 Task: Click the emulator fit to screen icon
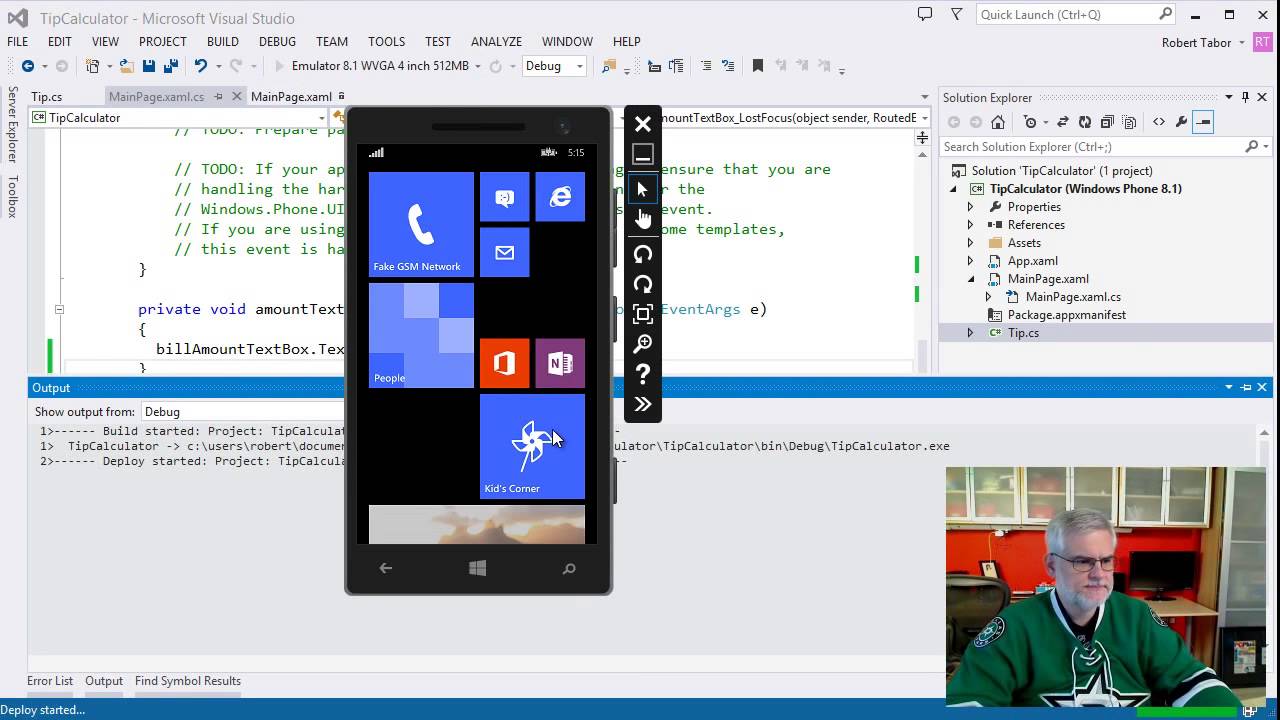pyautogui.click(x=643, y=314)
